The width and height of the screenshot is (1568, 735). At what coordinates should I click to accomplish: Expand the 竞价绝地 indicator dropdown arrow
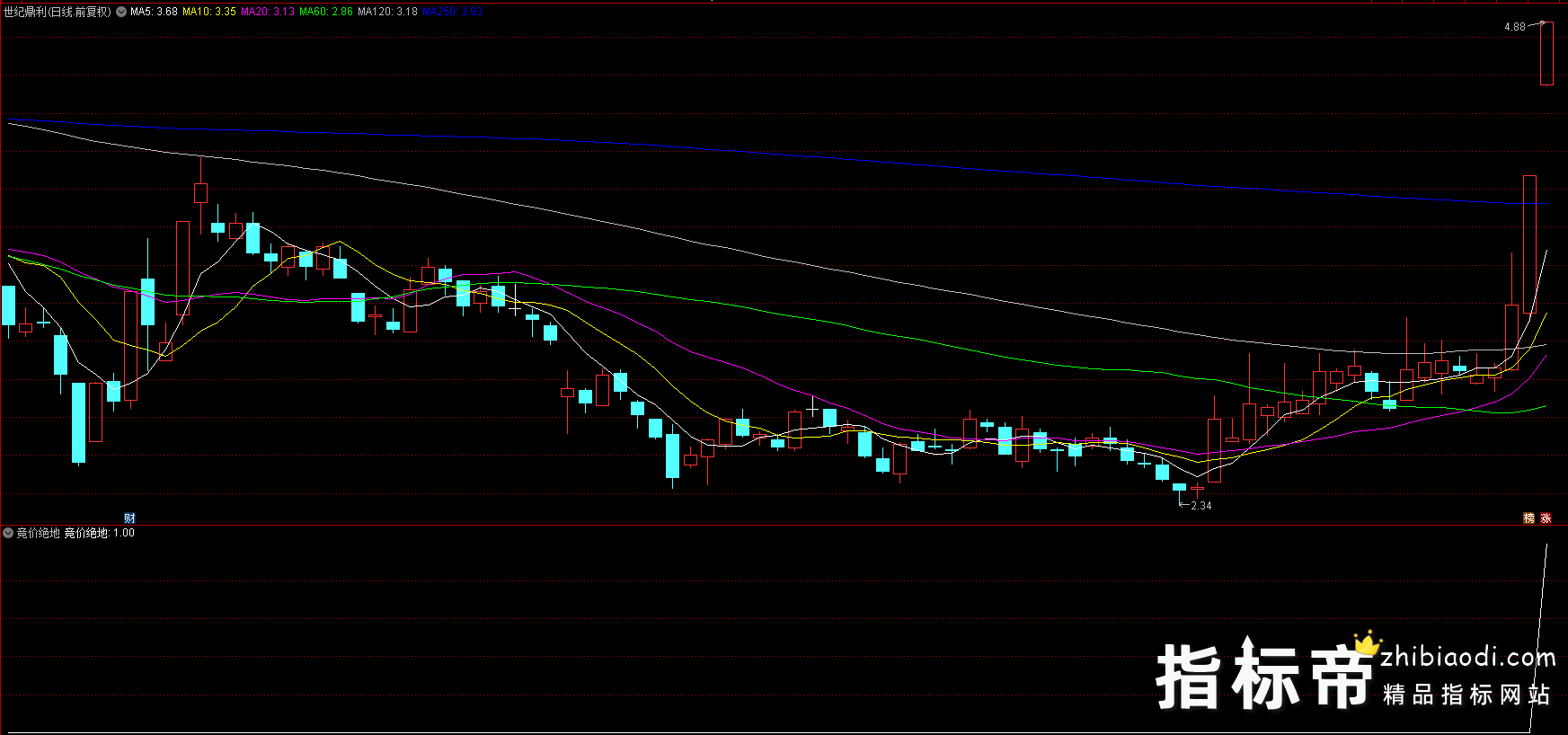tap(8, 533)
